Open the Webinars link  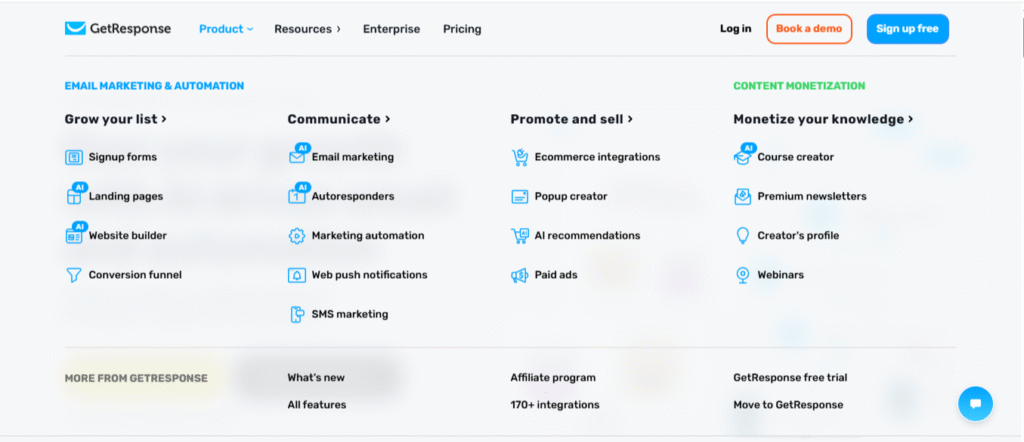[x=780, y=275]
